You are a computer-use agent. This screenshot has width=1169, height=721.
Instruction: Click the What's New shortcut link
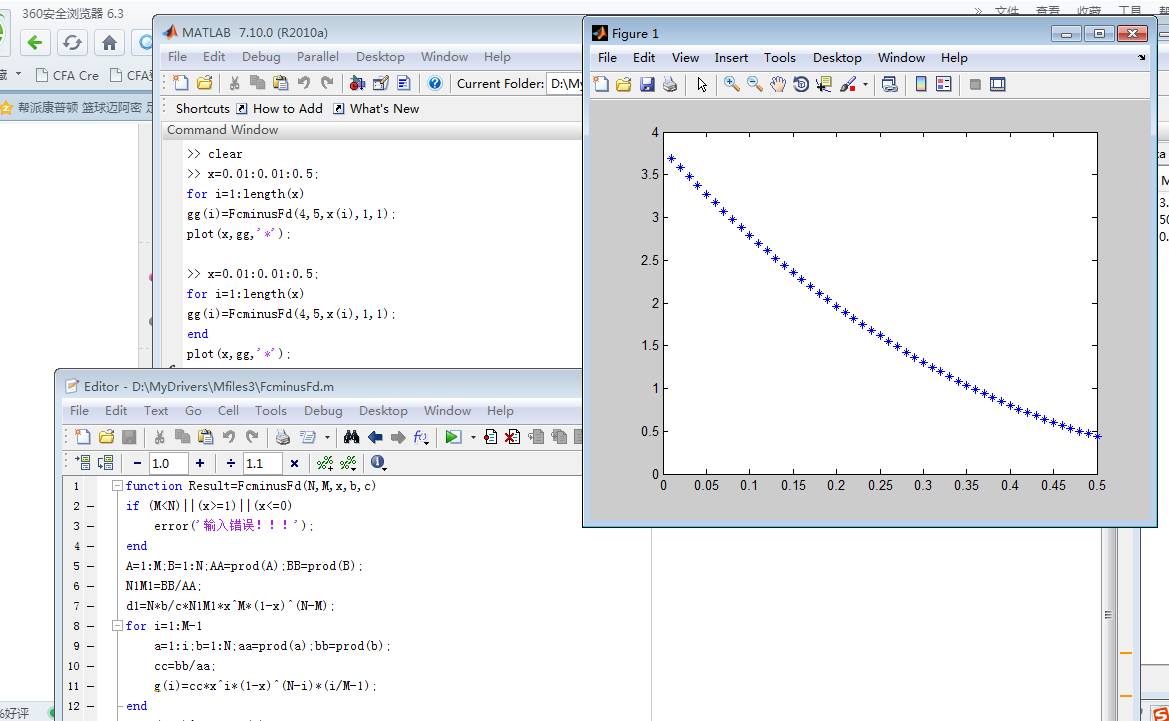click(384, 109)
